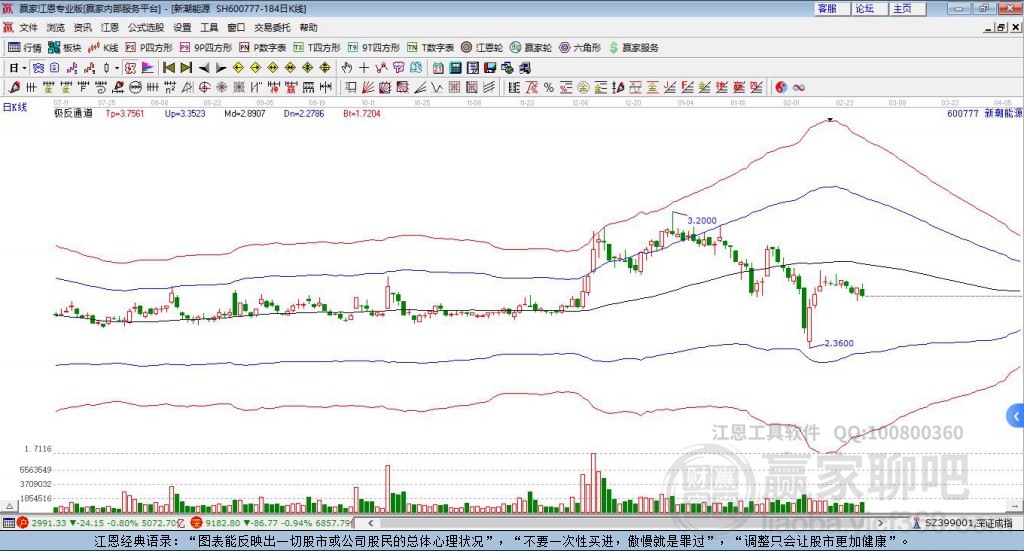Image resolution: width=1024 pixels, height=551 pixels.
Task: Click the Dn=2.2786 indicator value
Action: tap(304, 114)
